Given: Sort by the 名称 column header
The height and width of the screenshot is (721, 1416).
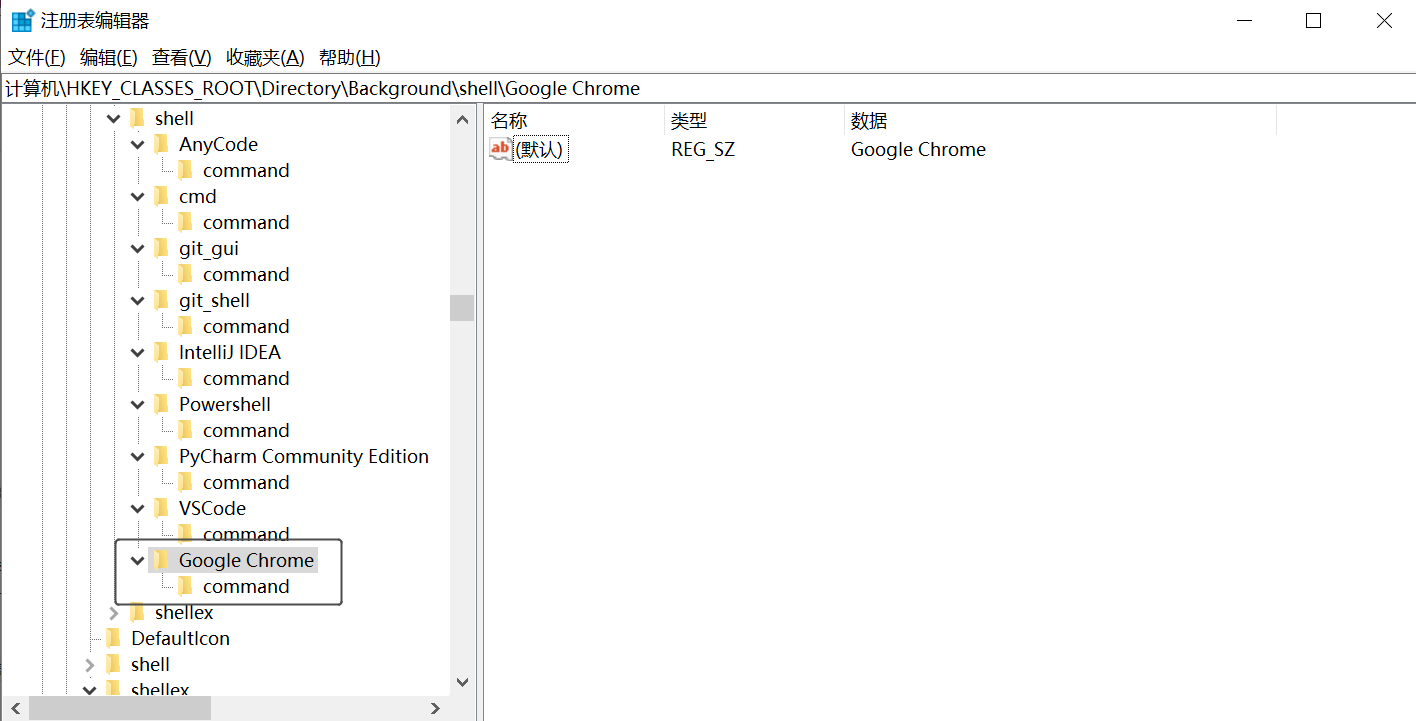Looking at the screenshot, I should [x=574, y=121].
